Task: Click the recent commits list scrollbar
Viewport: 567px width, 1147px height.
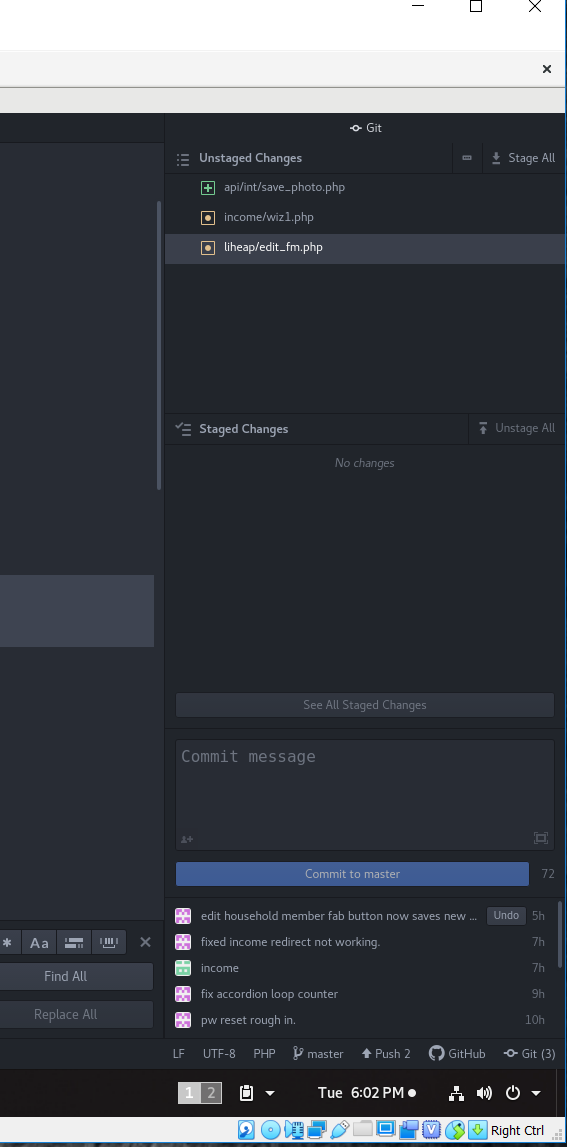Action: pos(561,933)
